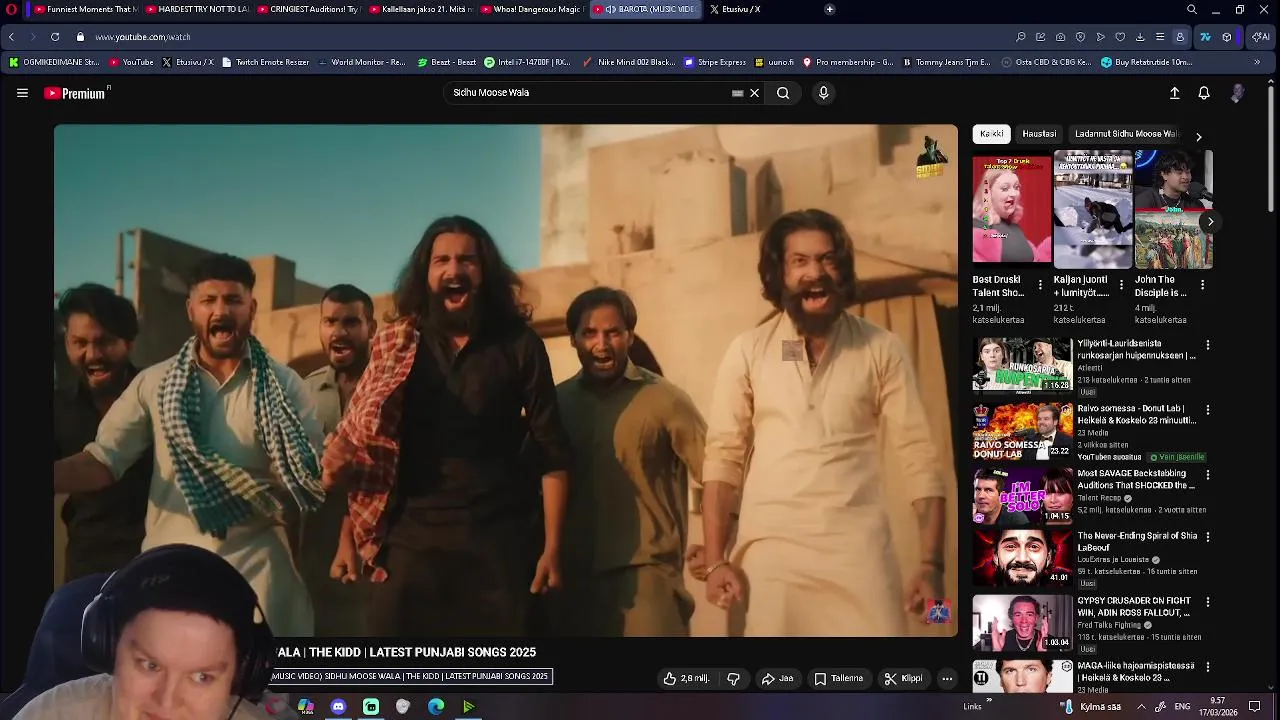Open the Opera snapshot camera icon
1280x720 pixels.
[x=1060, y=37]
